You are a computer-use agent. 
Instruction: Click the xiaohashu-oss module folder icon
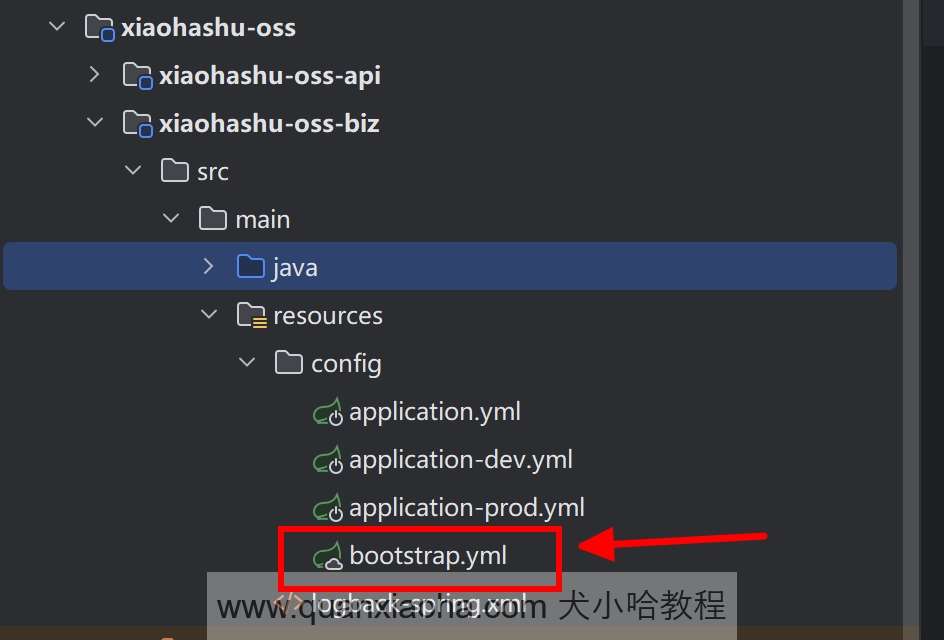click(99, 28)
